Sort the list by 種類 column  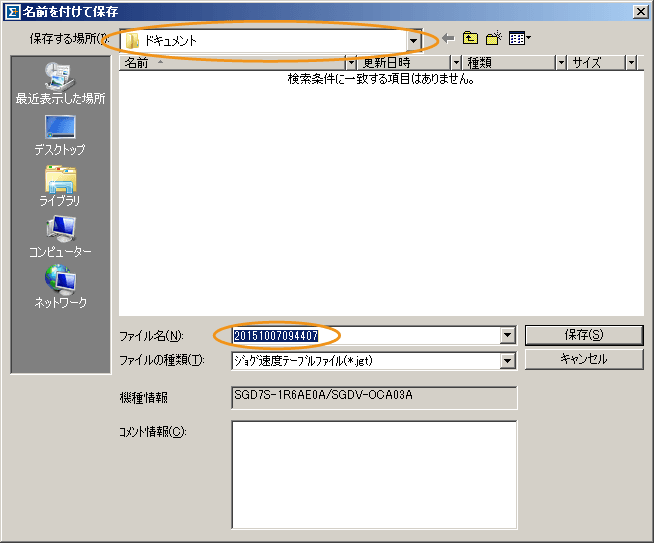(509, 63)
